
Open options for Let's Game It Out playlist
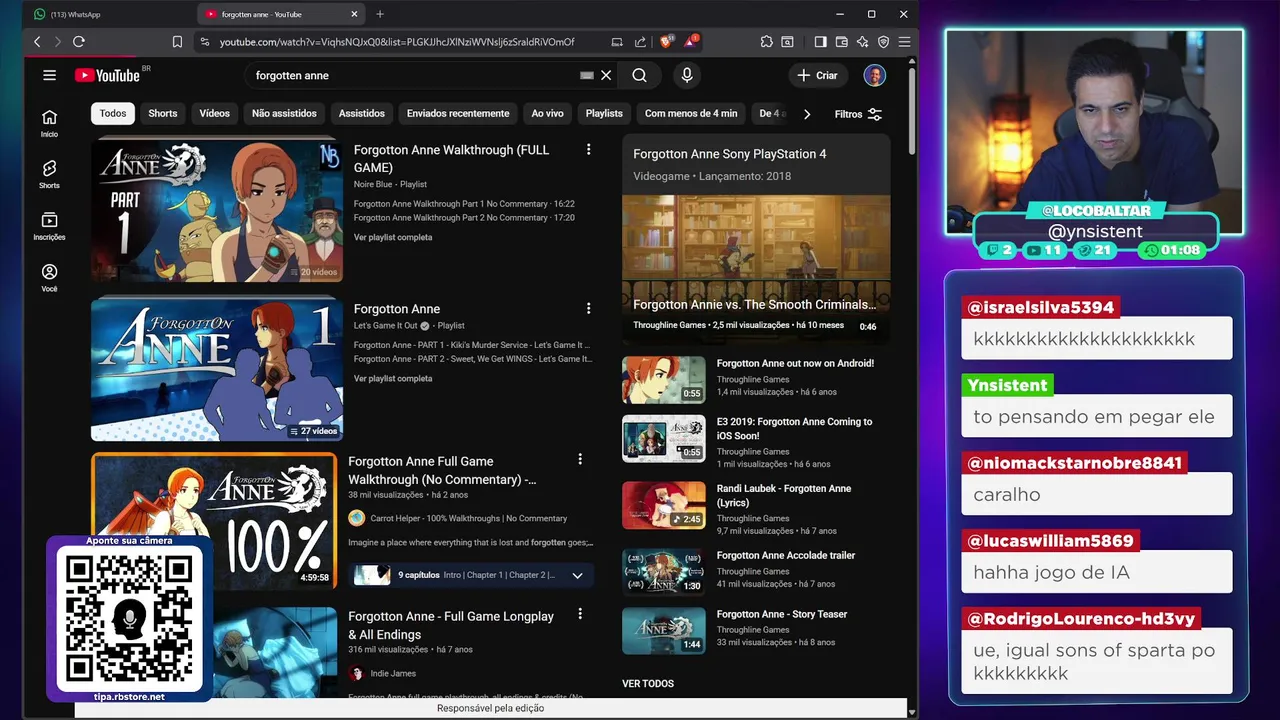tap(588, 308)
